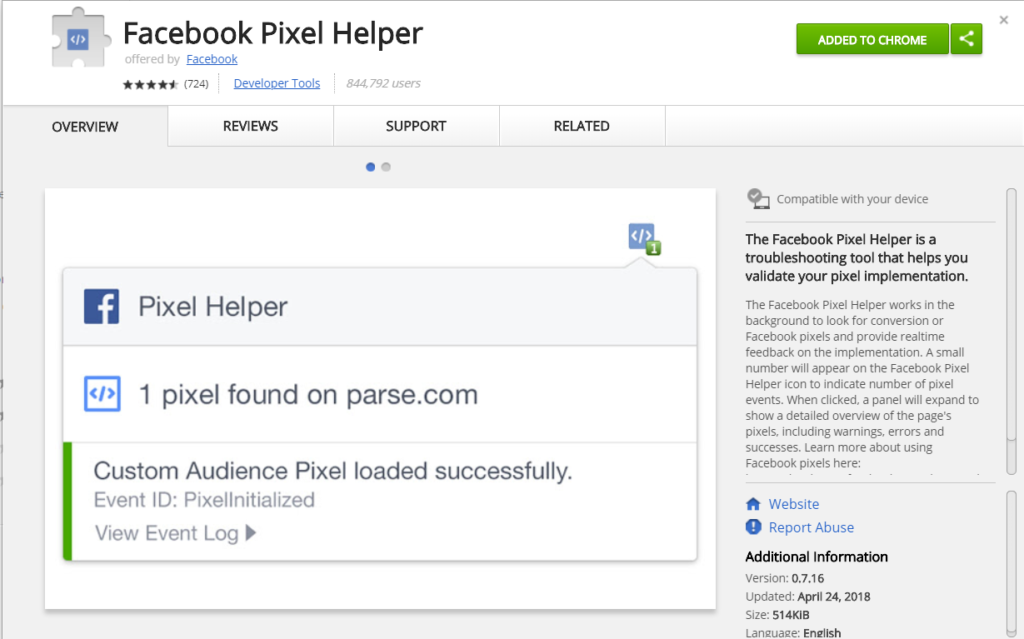Click the code icon beside pixel found
Screen dimensions: 1024x639
pos(103,393)
